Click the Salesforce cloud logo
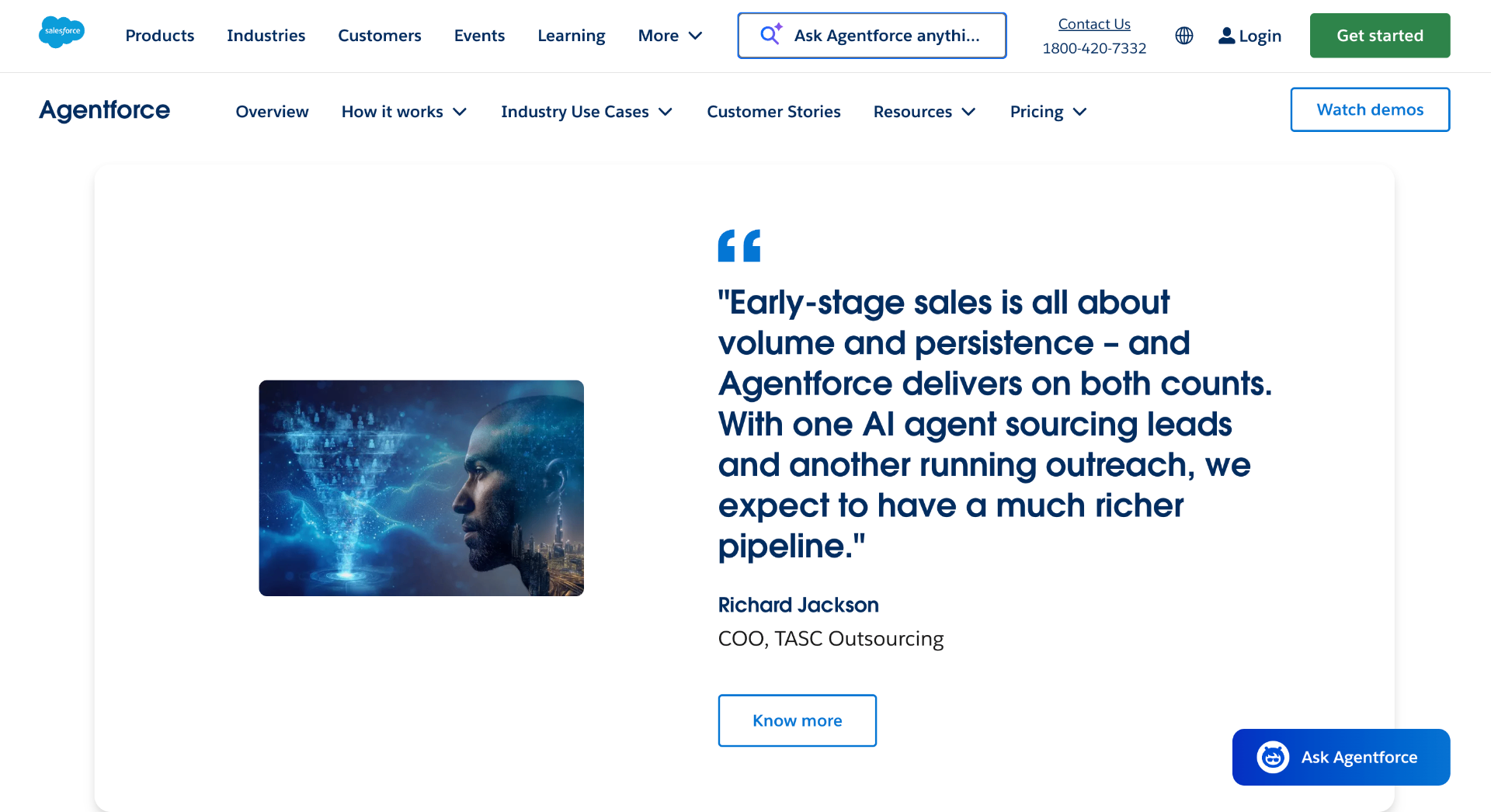This screenshot has width=1491, height=812. 61,32
